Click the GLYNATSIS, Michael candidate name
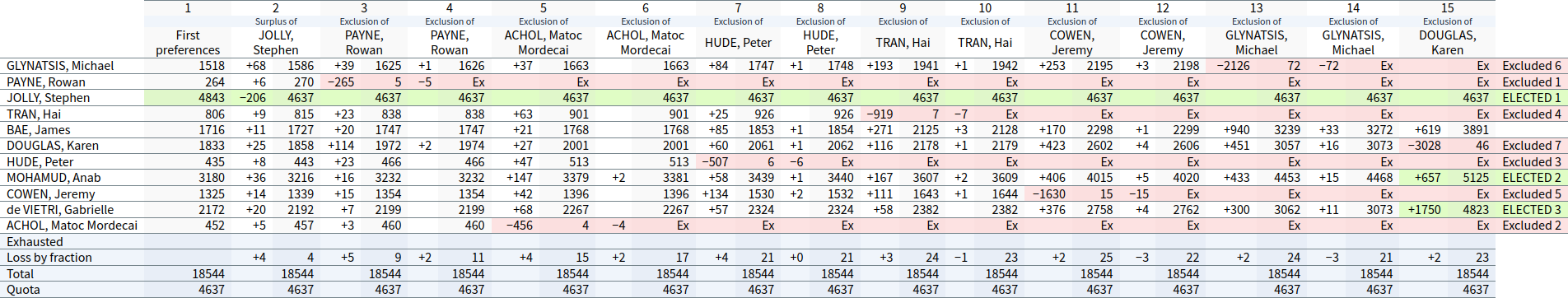 click(60, 66)
